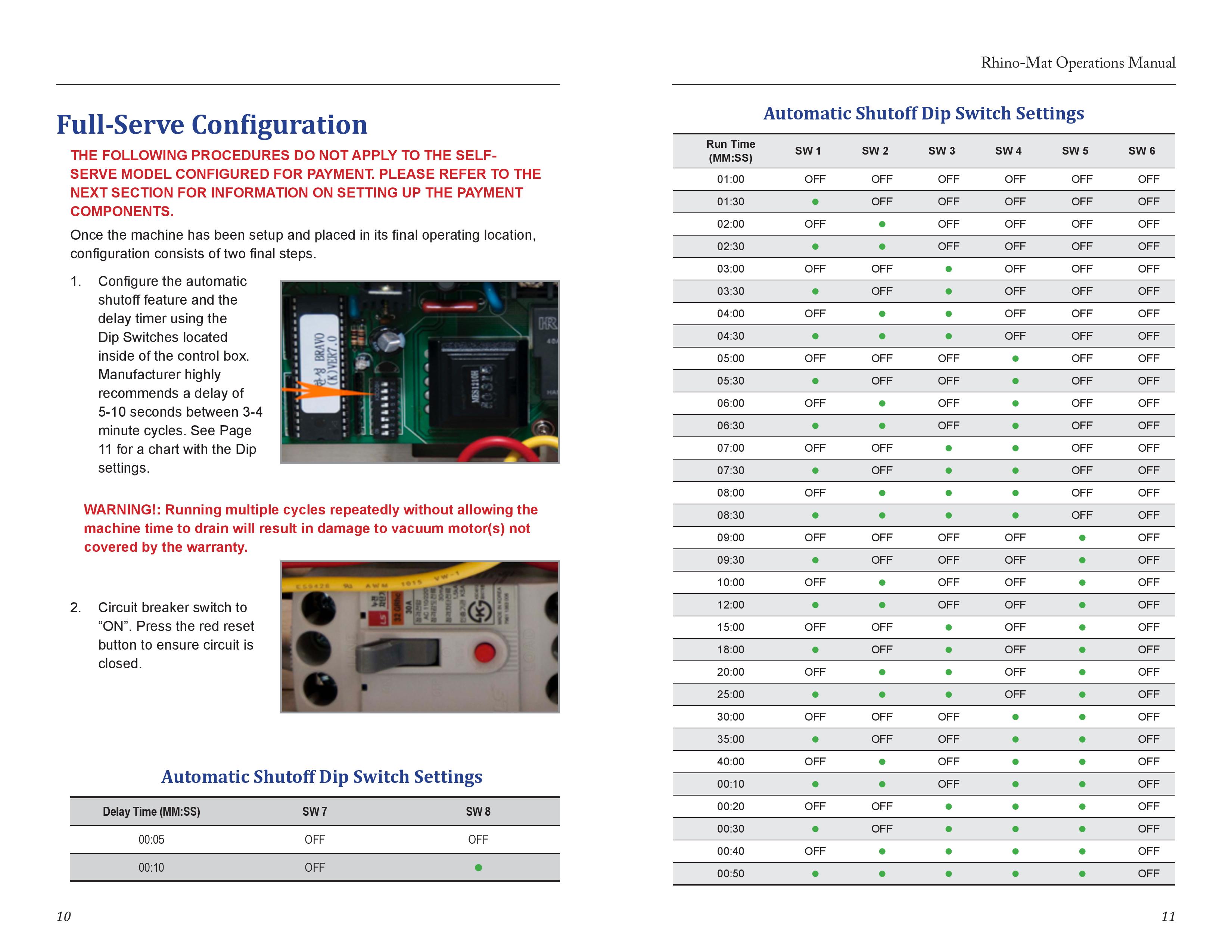Click the green SW 5 dot in row 09:00
1232x952 pixels.
[x=1082, y=538]
